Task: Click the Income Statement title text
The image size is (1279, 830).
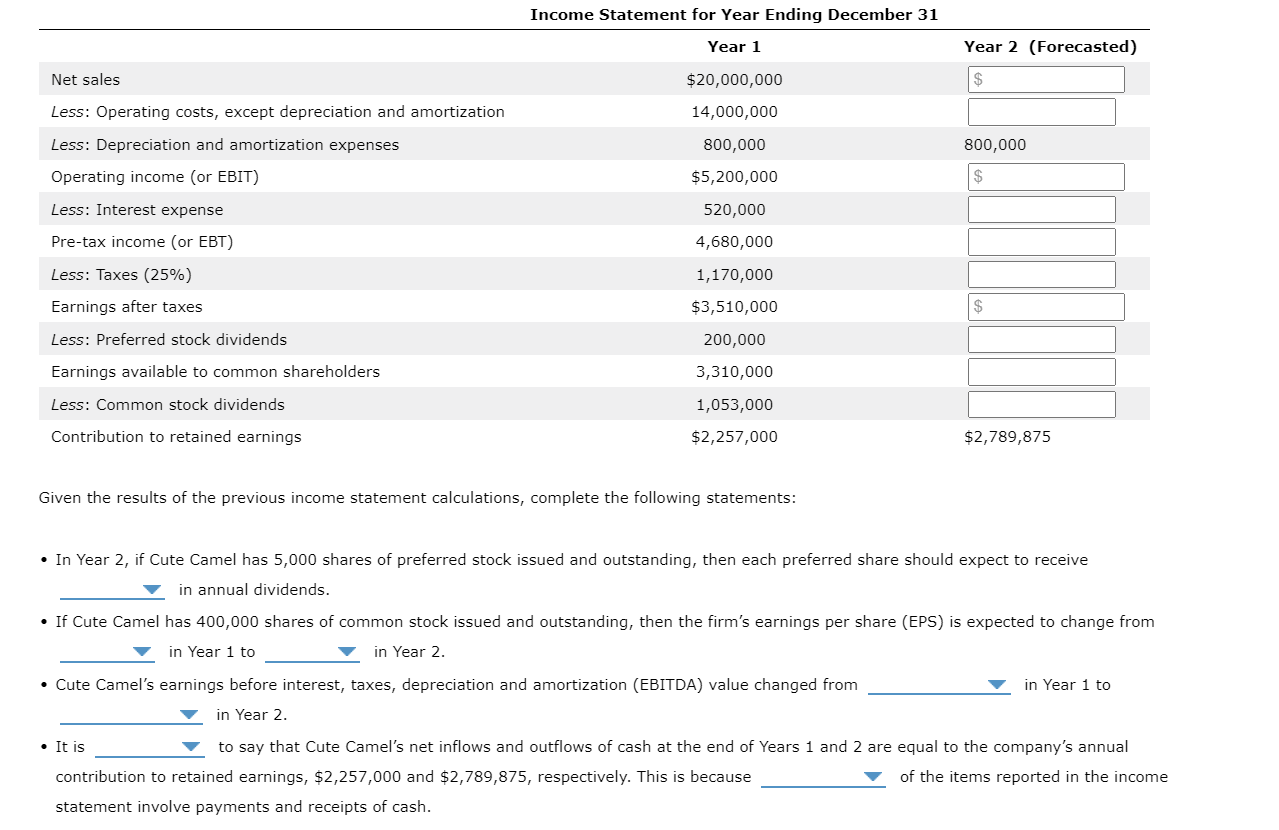Action: pos(733,14)
